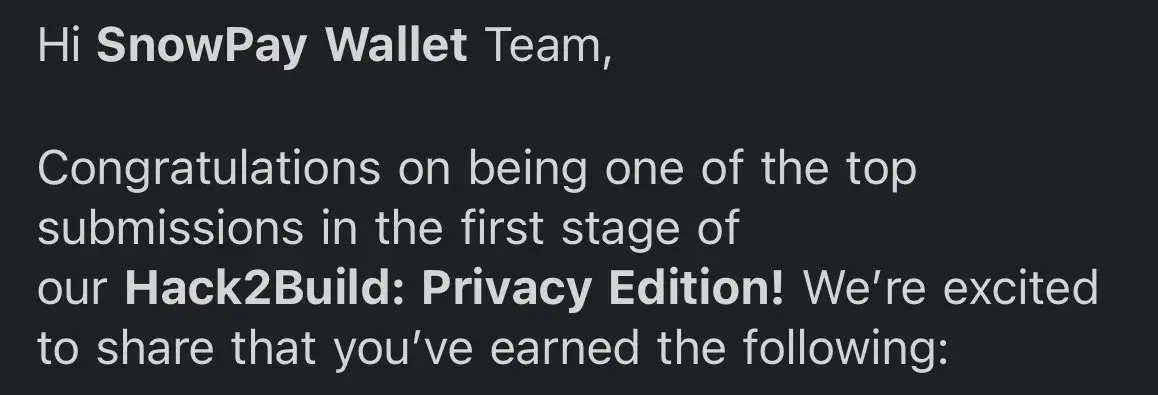Click the greeting word "Hi"

[x=59, y=44]
